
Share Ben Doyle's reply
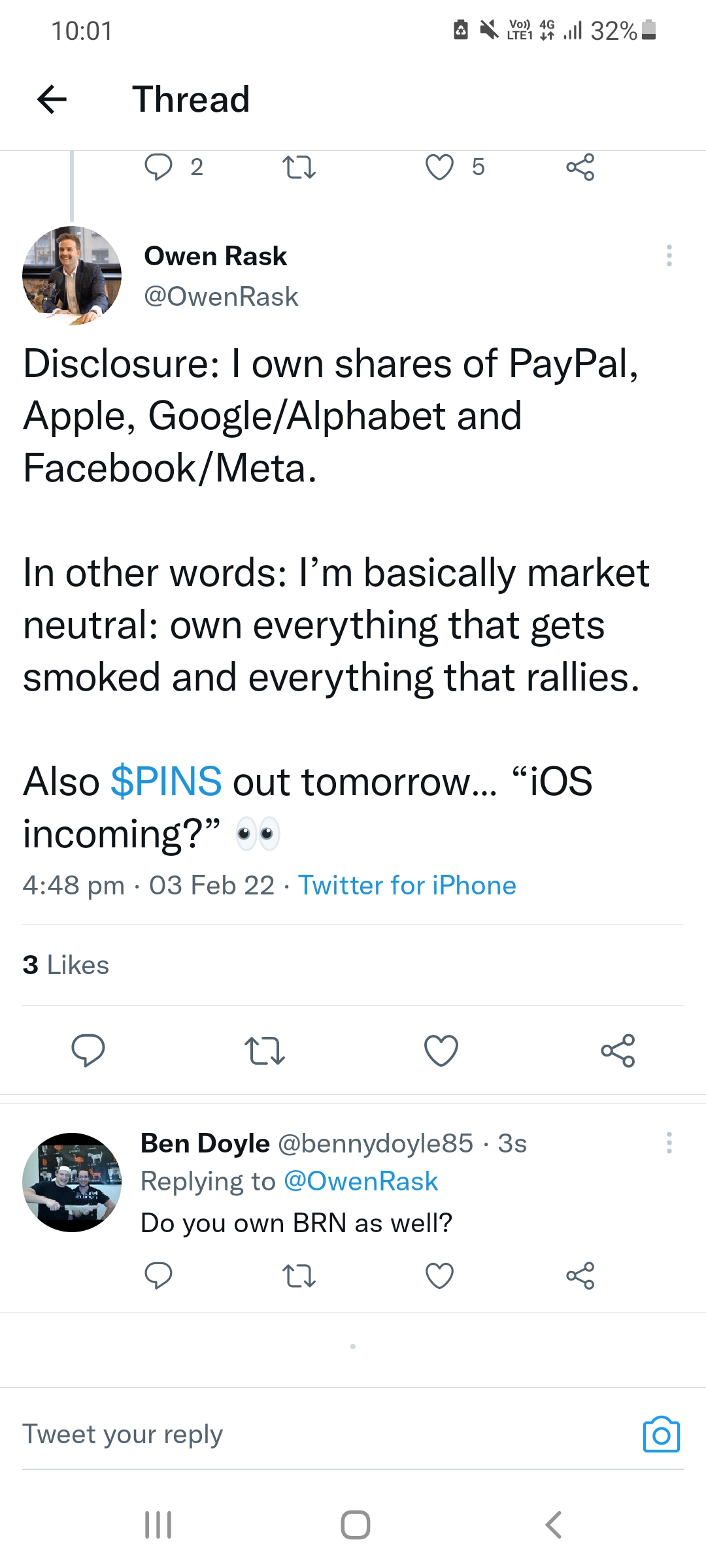coord(580,1275)
